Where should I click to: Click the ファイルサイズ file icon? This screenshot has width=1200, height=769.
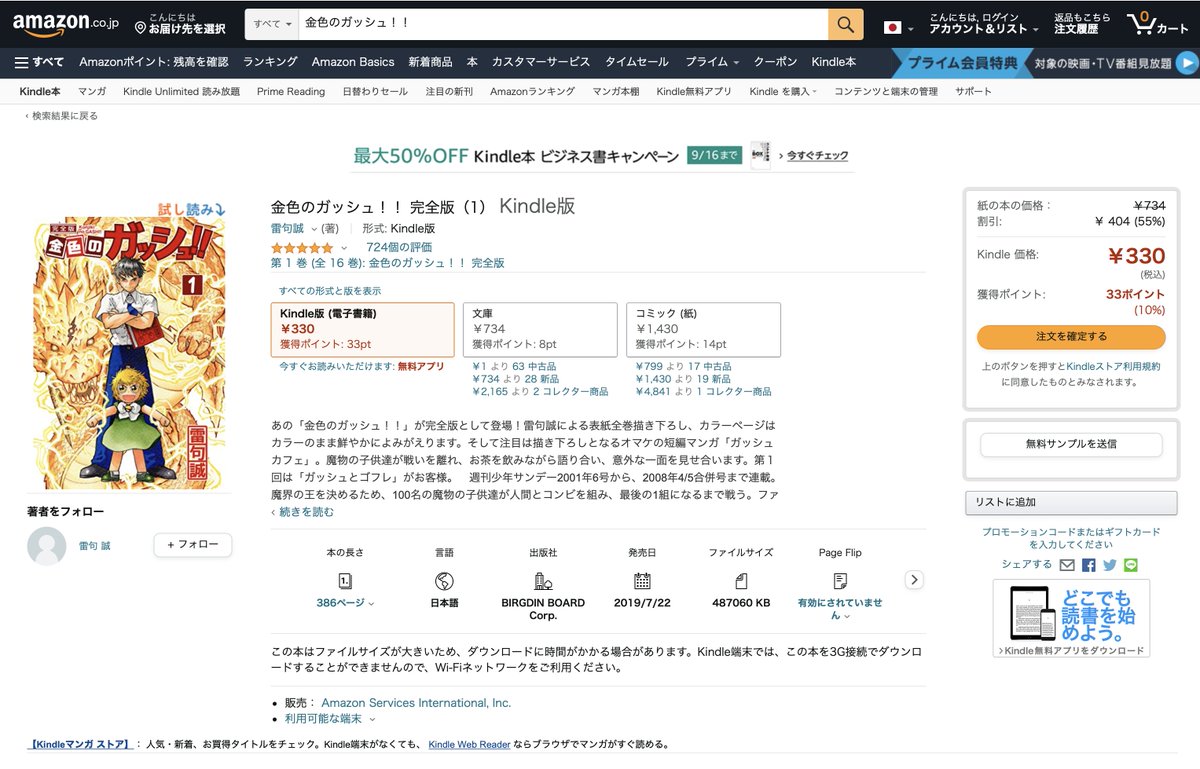(741, 581)
